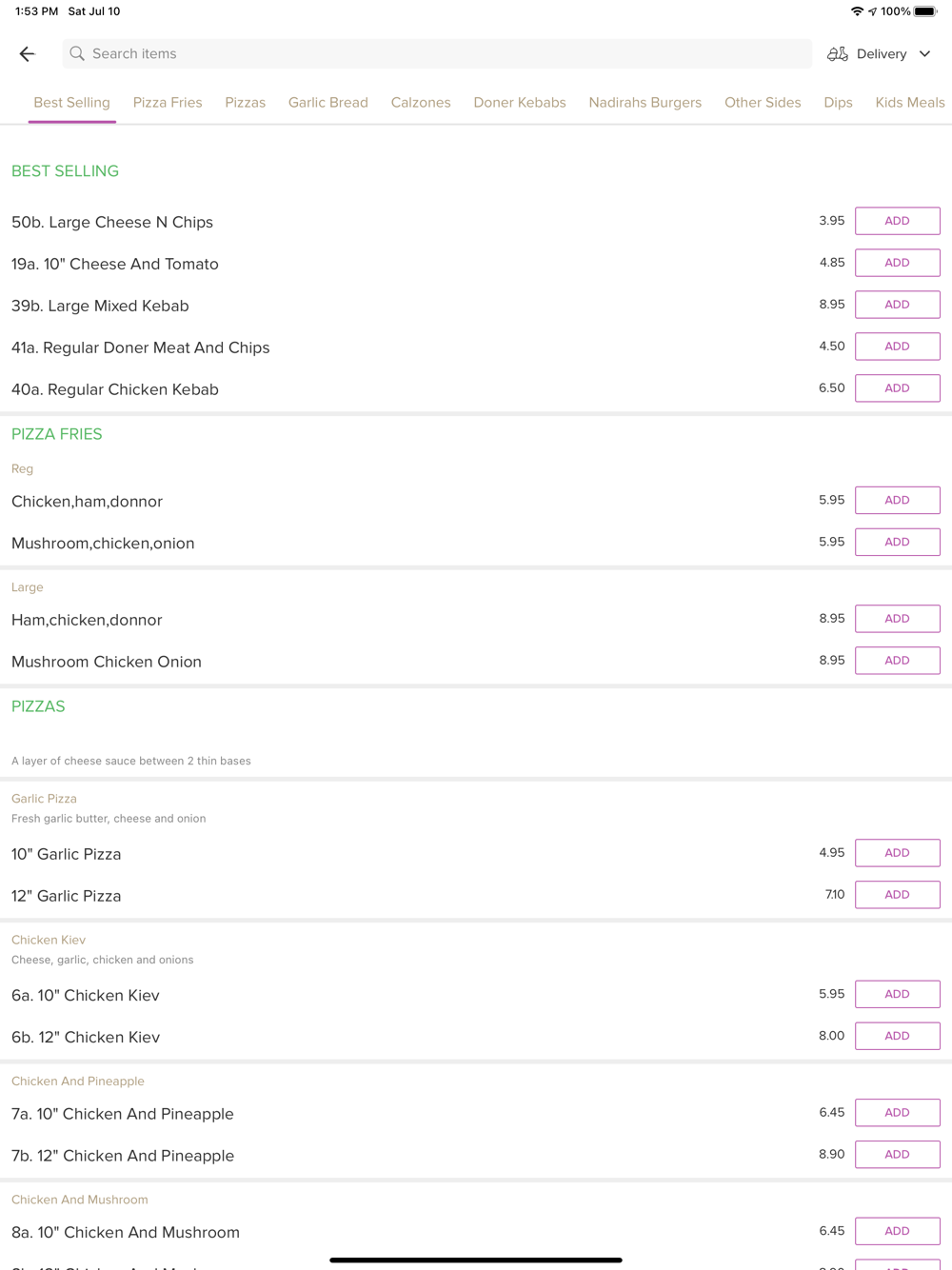Add Large Cheese N Chips to order
The image size is (952, 1270).
click(x=897, y=221)
